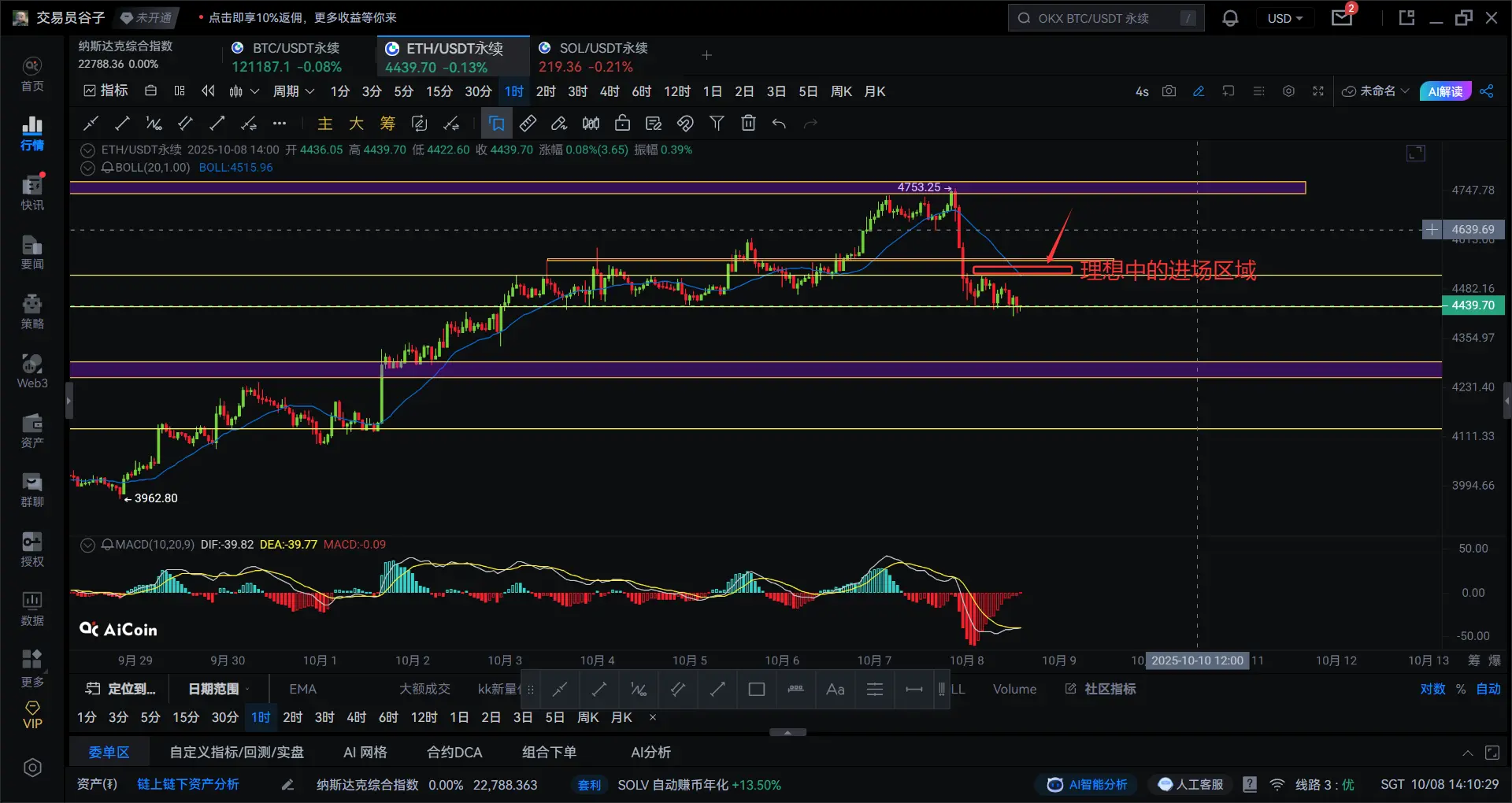Open the 日期范围 date range dropdown
The width and height of the screenshot is (1512, 803).
218,689
